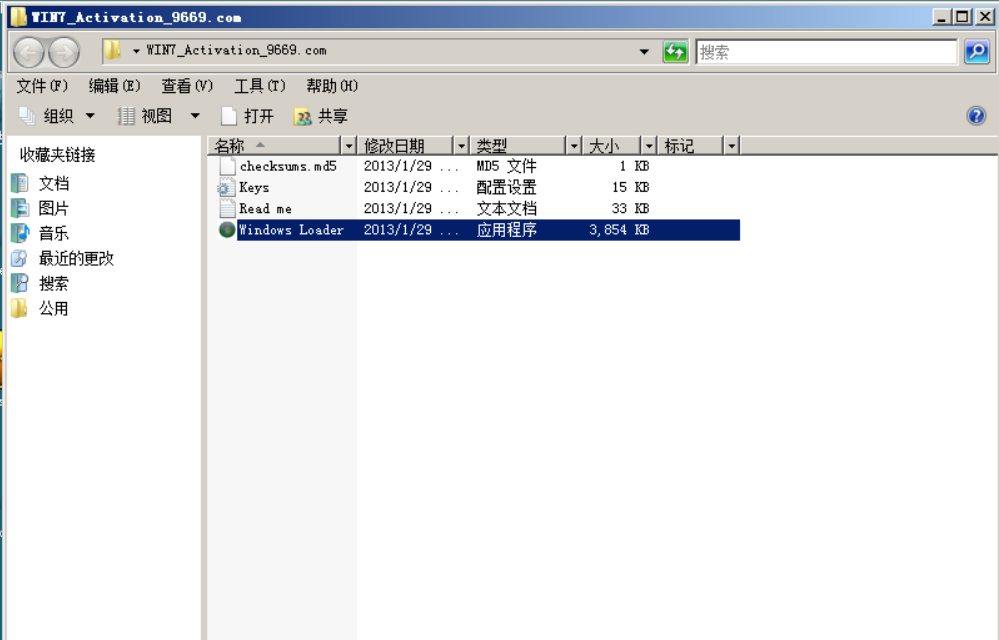Open the 图片 favorite link
The height and width of the screenshot is (640, 999).
click(x=54, y=208)
